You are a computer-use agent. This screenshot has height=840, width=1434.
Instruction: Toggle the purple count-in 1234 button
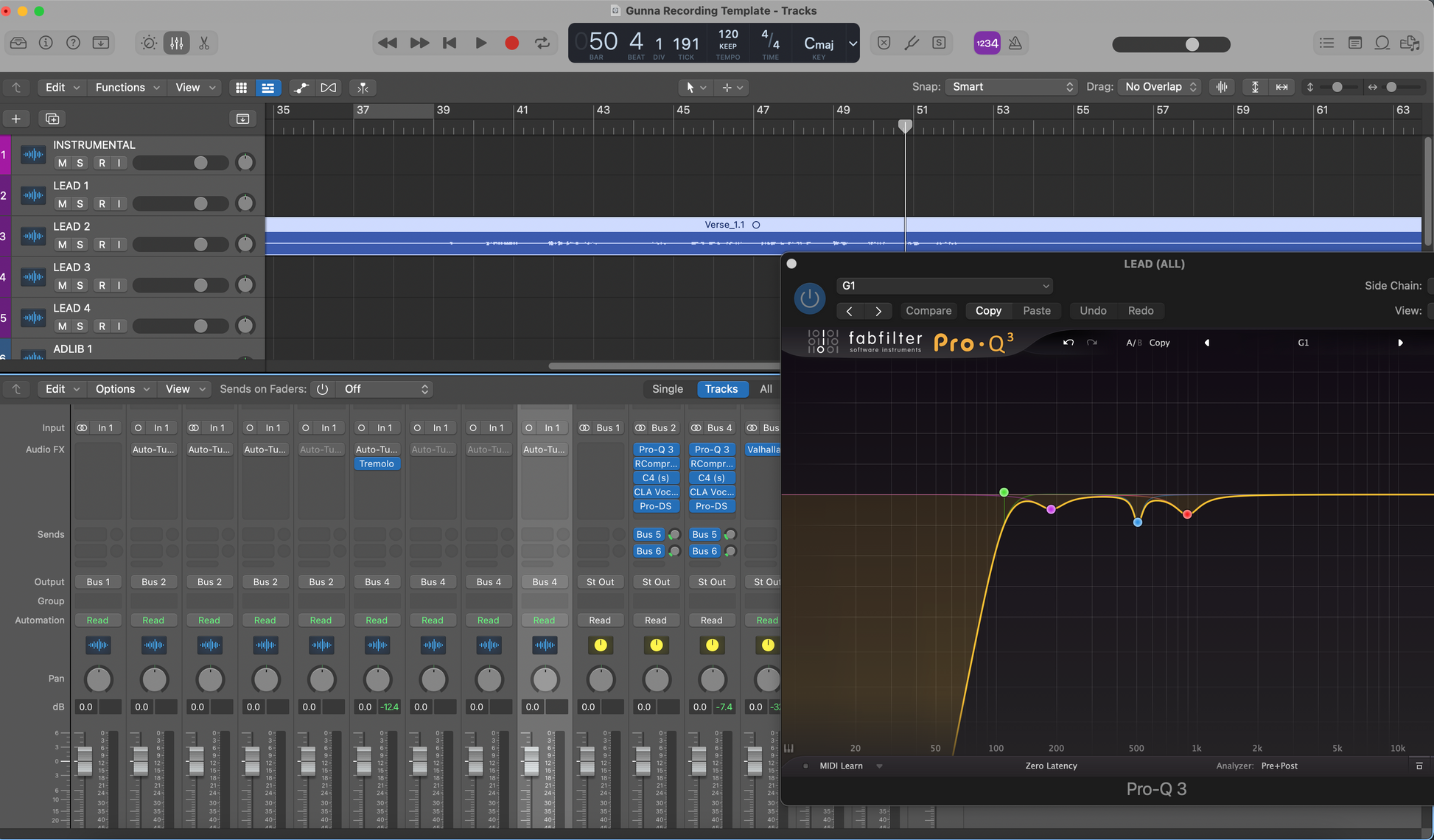coord(987,43)
